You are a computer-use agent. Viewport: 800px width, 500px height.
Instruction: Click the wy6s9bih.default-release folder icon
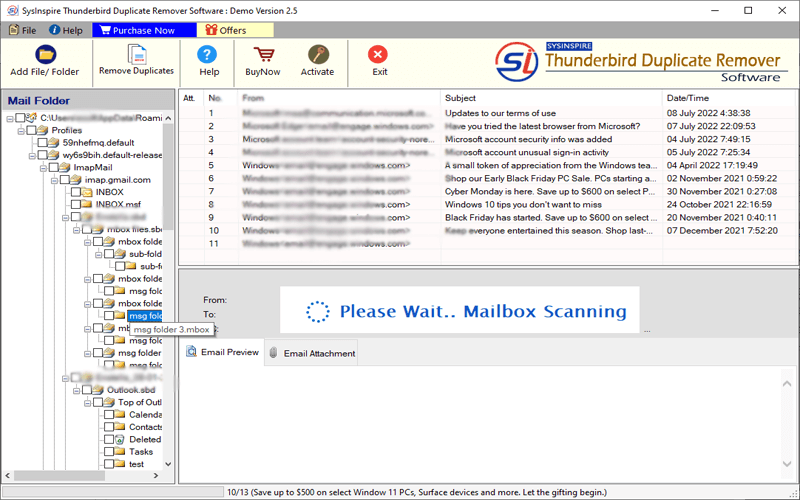pyautogui.click(x=54, y=155)
